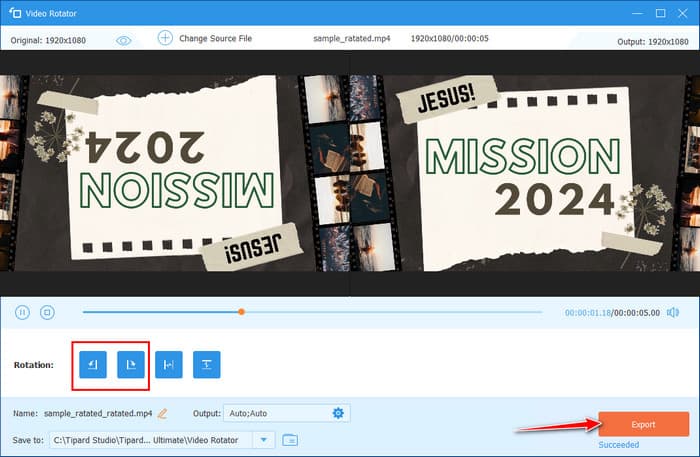Viewport: 700px width, 457px height.
Task: Click the playback progress slider handle
Action: click(241, 312)
